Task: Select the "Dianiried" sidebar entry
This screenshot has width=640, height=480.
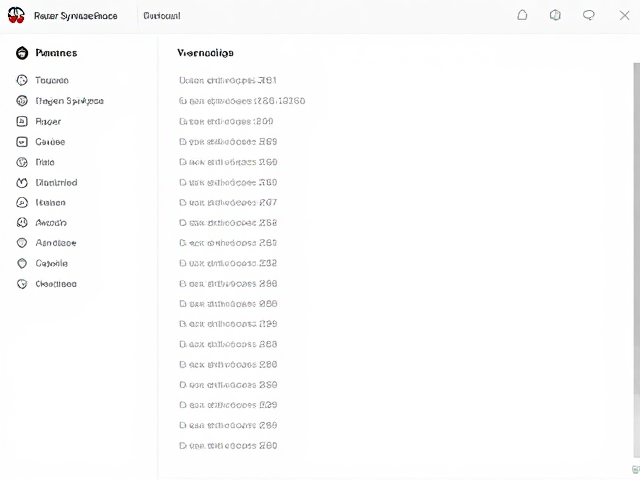Action: tap(56, 182)
